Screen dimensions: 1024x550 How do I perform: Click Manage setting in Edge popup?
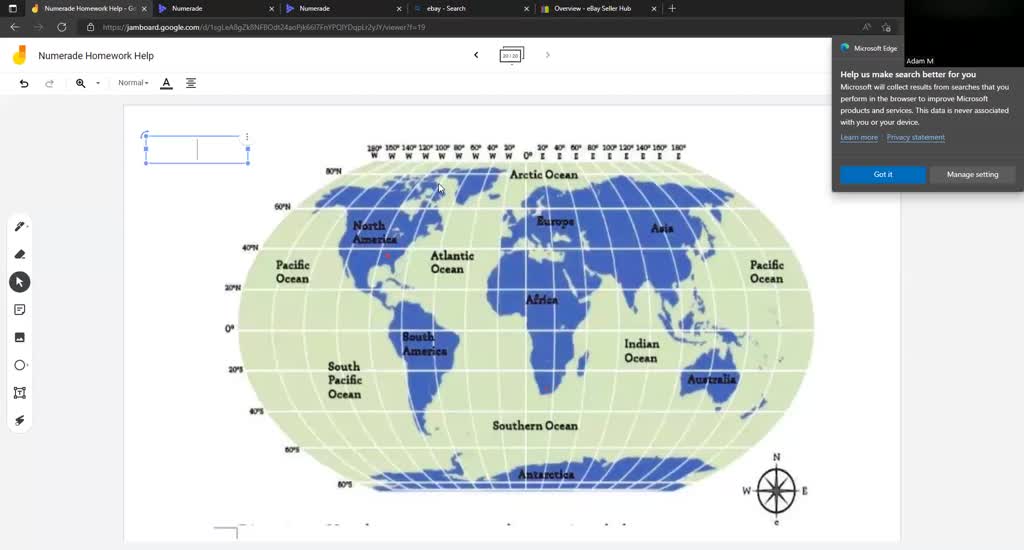[x=972, y=174]
